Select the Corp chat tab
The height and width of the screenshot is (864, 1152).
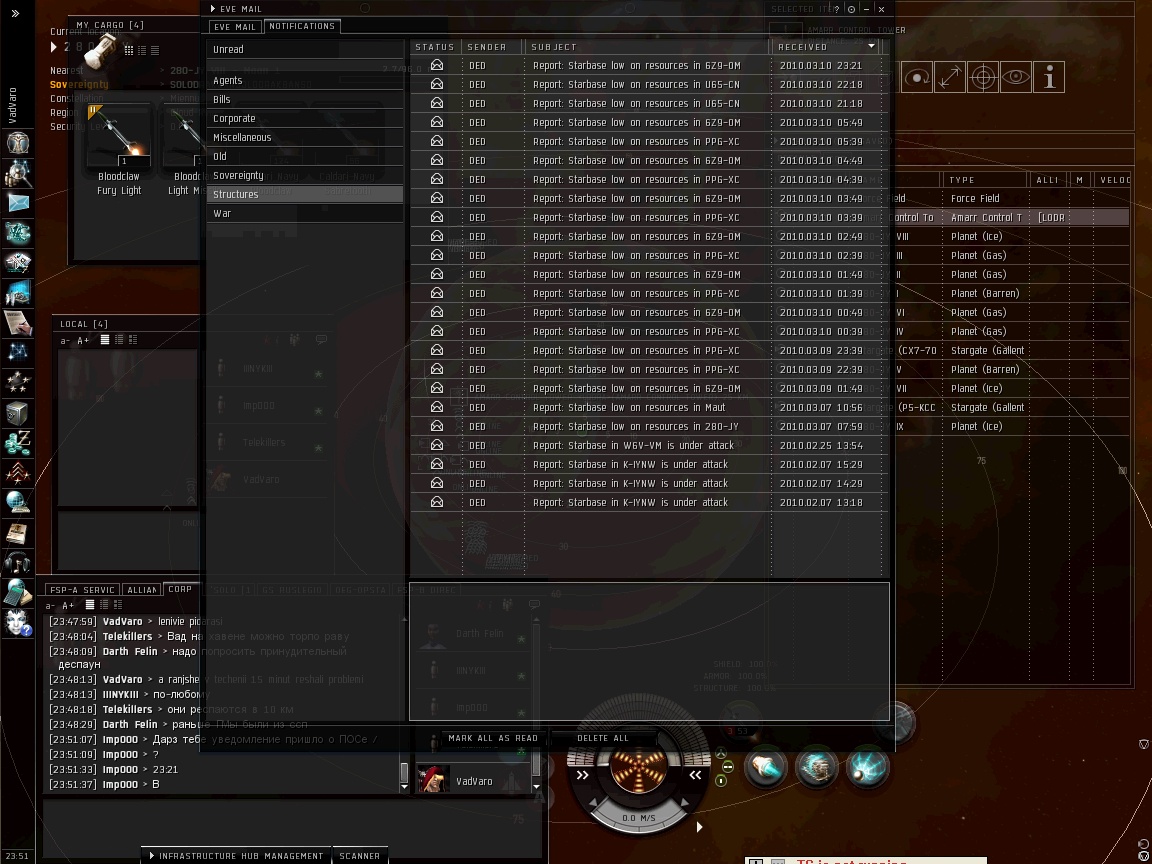[x=180, y=589]
